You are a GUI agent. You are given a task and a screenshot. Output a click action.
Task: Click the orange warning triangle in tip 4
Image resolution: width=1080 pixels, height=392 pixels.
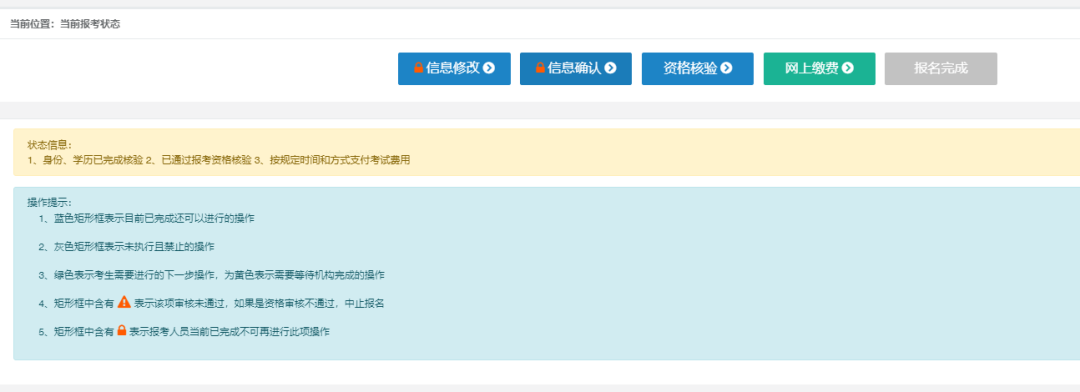[x=124, y=302]
